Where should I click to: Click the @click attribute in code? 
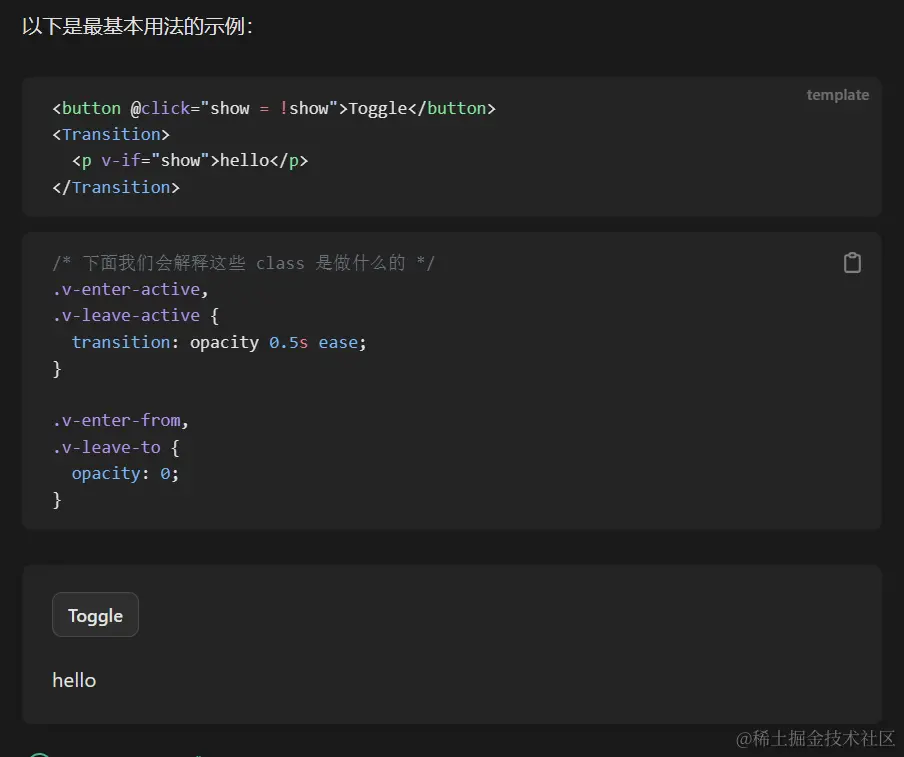tap(160, 108)
